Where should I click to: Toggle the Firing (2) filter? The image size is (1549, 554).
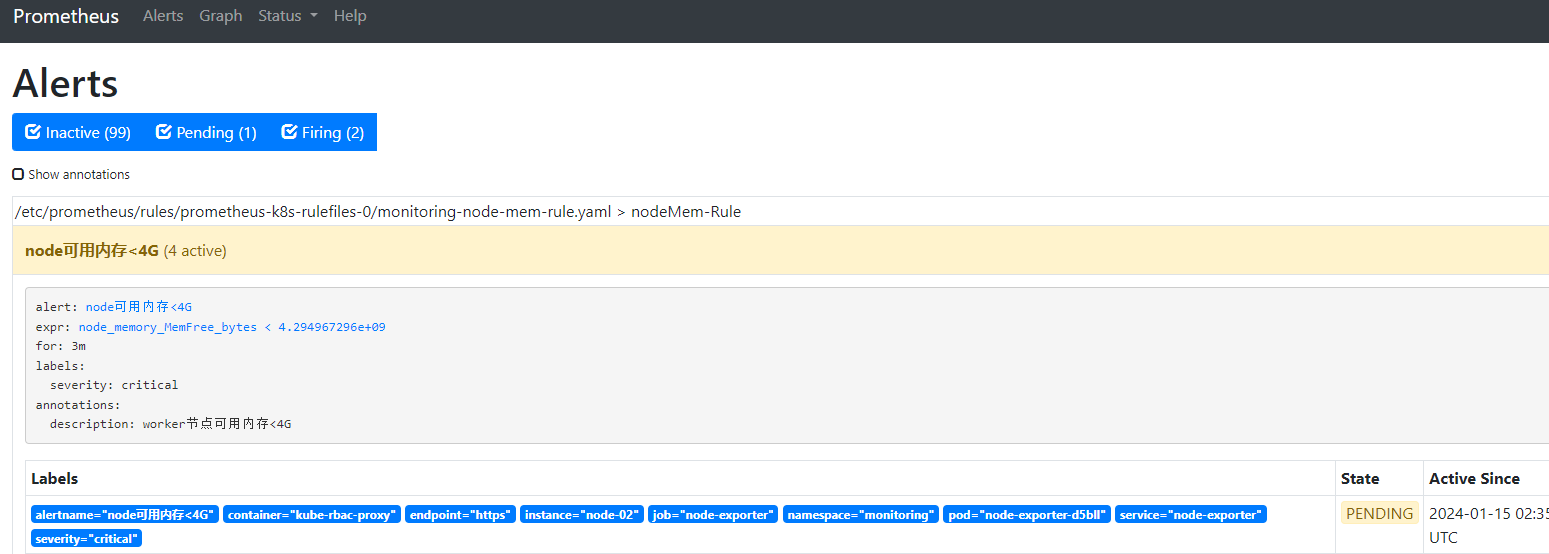click(323, 132)
